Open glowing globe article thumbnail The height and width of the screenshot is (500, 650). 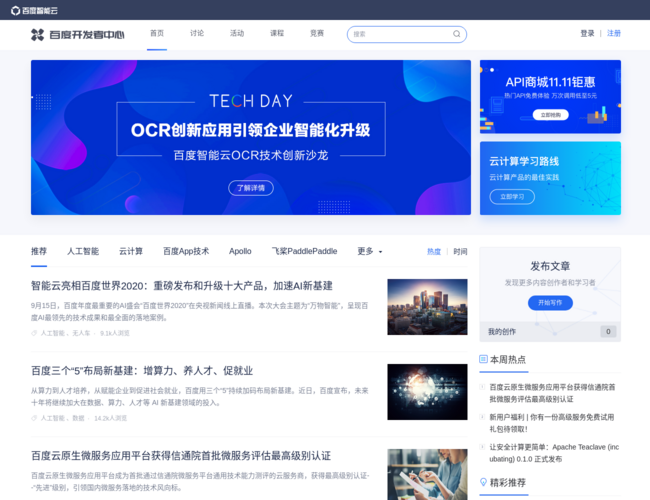coord(427,392)
